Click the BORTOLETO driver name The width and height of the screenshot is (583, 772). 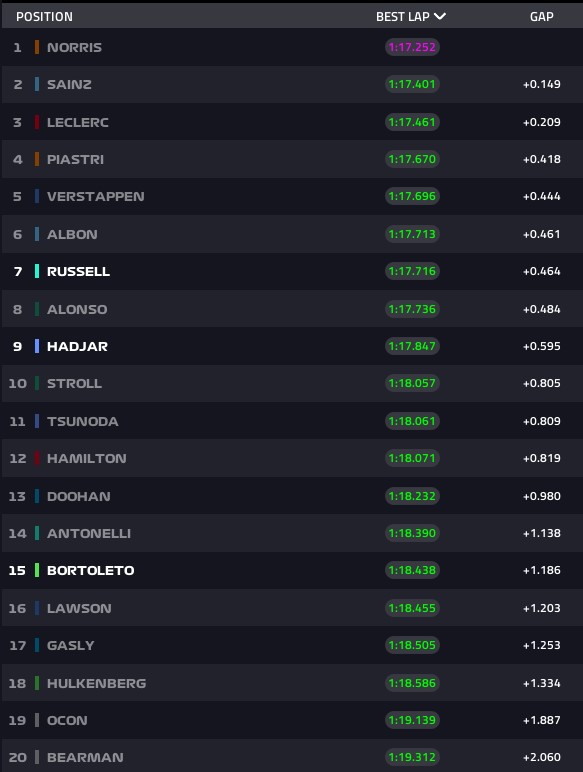[91, 570]
